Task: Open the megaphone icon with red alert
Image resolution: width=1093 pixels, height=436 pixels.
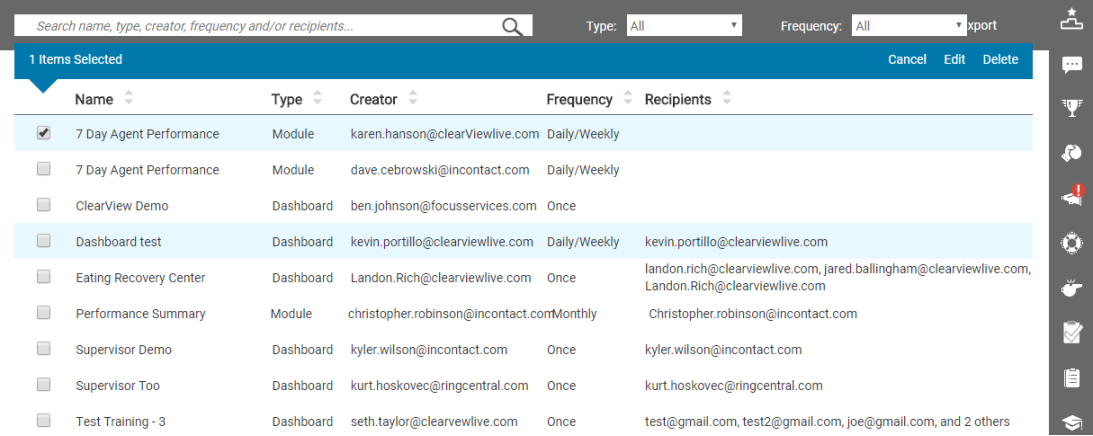Action: [1071, 197]
